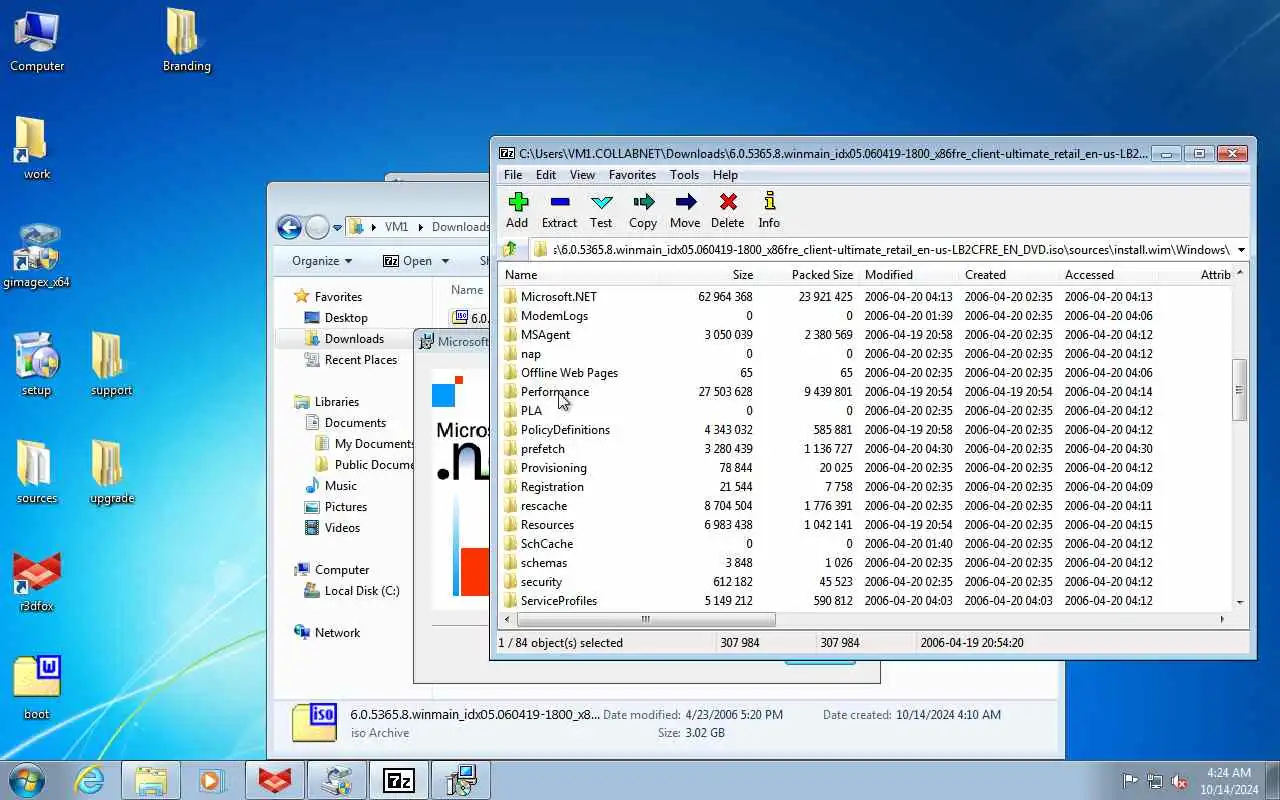This screenshot has width=1280, height=800.
Task: Expand the 7-Zip address path dropdown
Action: (1241, 250)
